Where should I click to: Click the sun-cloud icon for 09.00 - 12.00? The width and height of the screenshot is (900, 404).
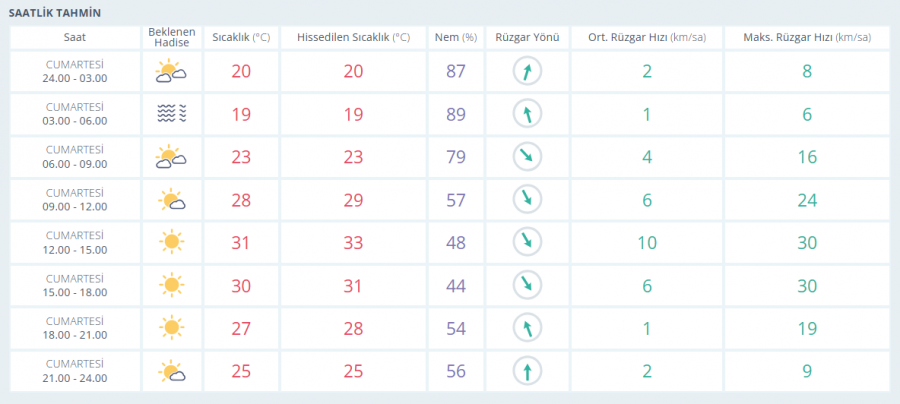(172, 200)
